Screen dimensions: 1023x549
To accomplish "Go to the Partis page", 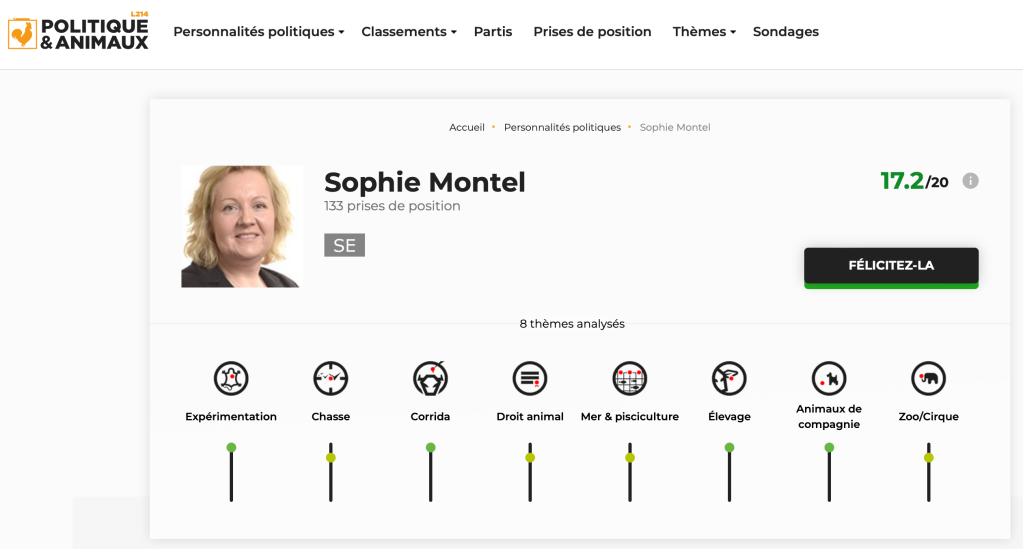I will pos(493,31).
